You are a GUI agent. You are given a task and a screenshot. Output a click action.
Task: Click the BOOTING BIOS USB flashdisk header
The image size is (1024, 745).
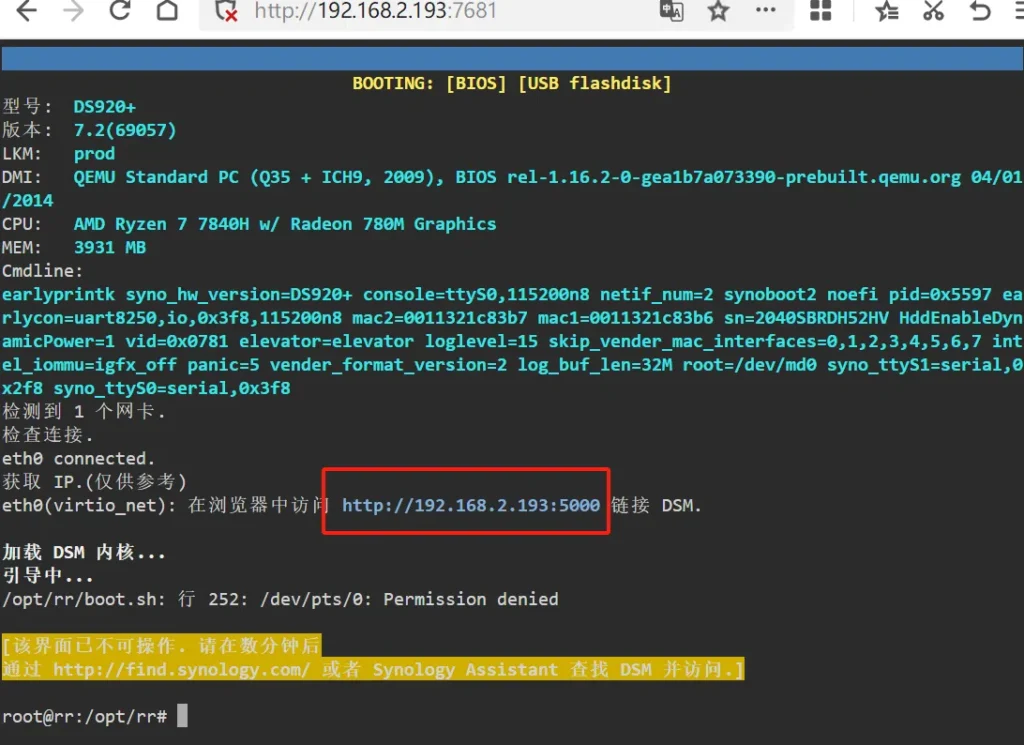(511, 83)
